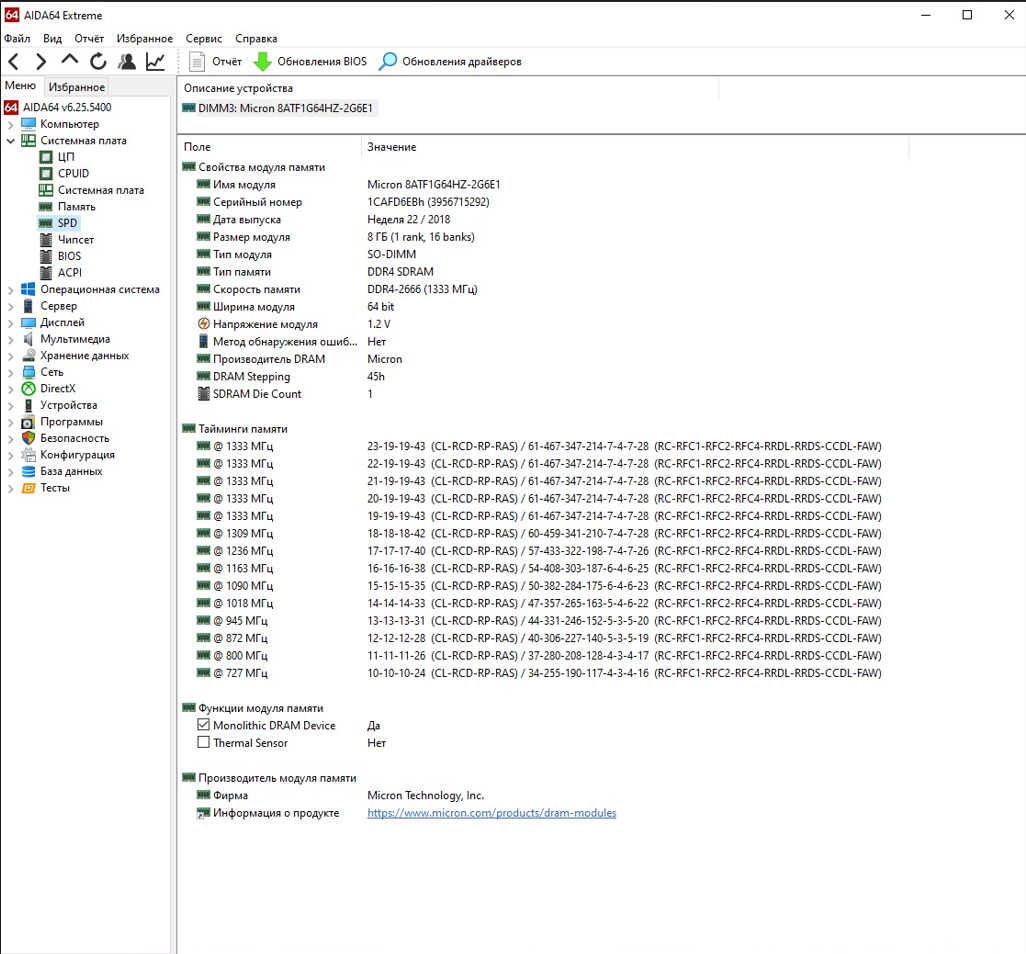Click the База данных tree icon
Screen dimensions: 1026x954
point(28,471)
